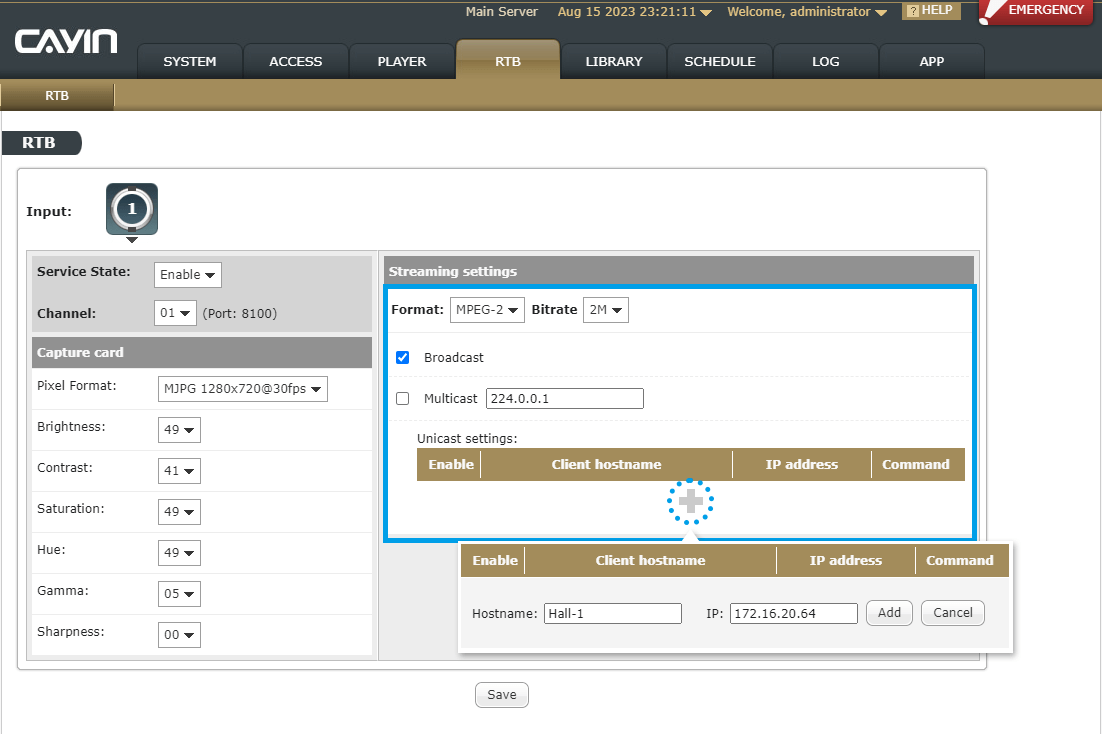Open HELP button icon
Screen dimensions: 1102x734
point(931,11)
